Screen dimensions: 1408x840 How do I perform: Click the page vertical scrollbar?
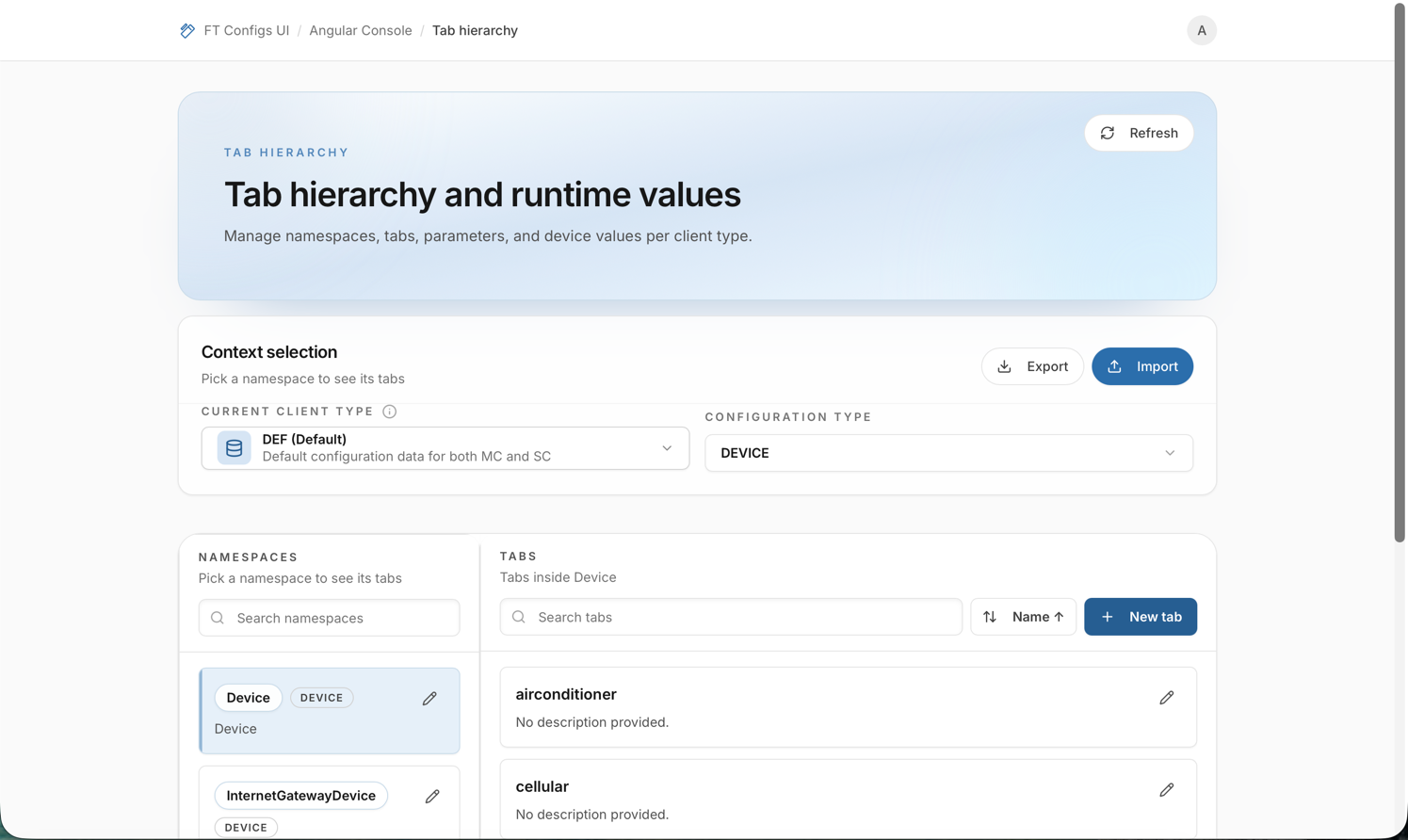[1400, 273]
